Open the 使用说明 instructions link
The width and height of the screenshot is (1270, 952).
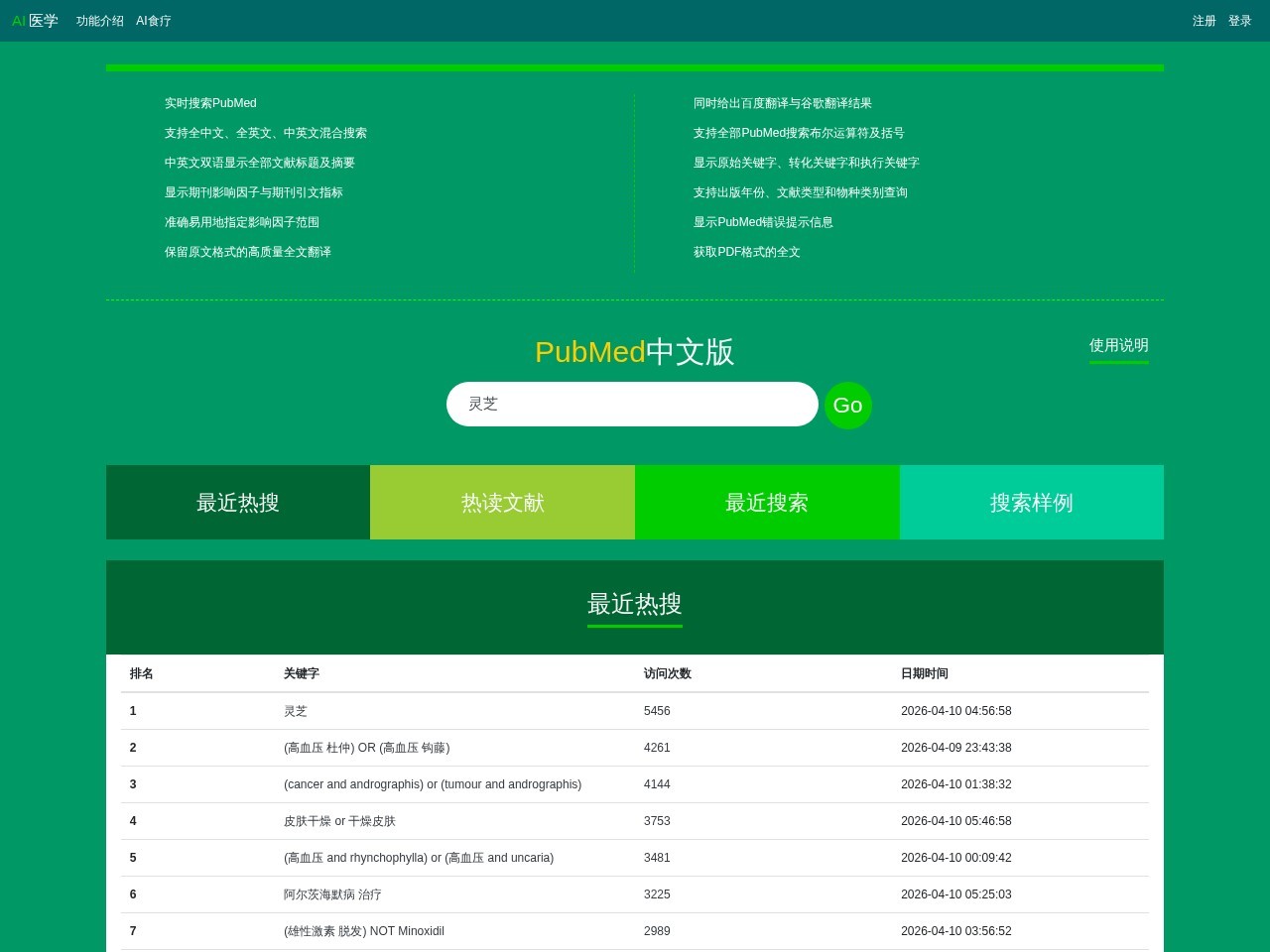click(1118, 345)
